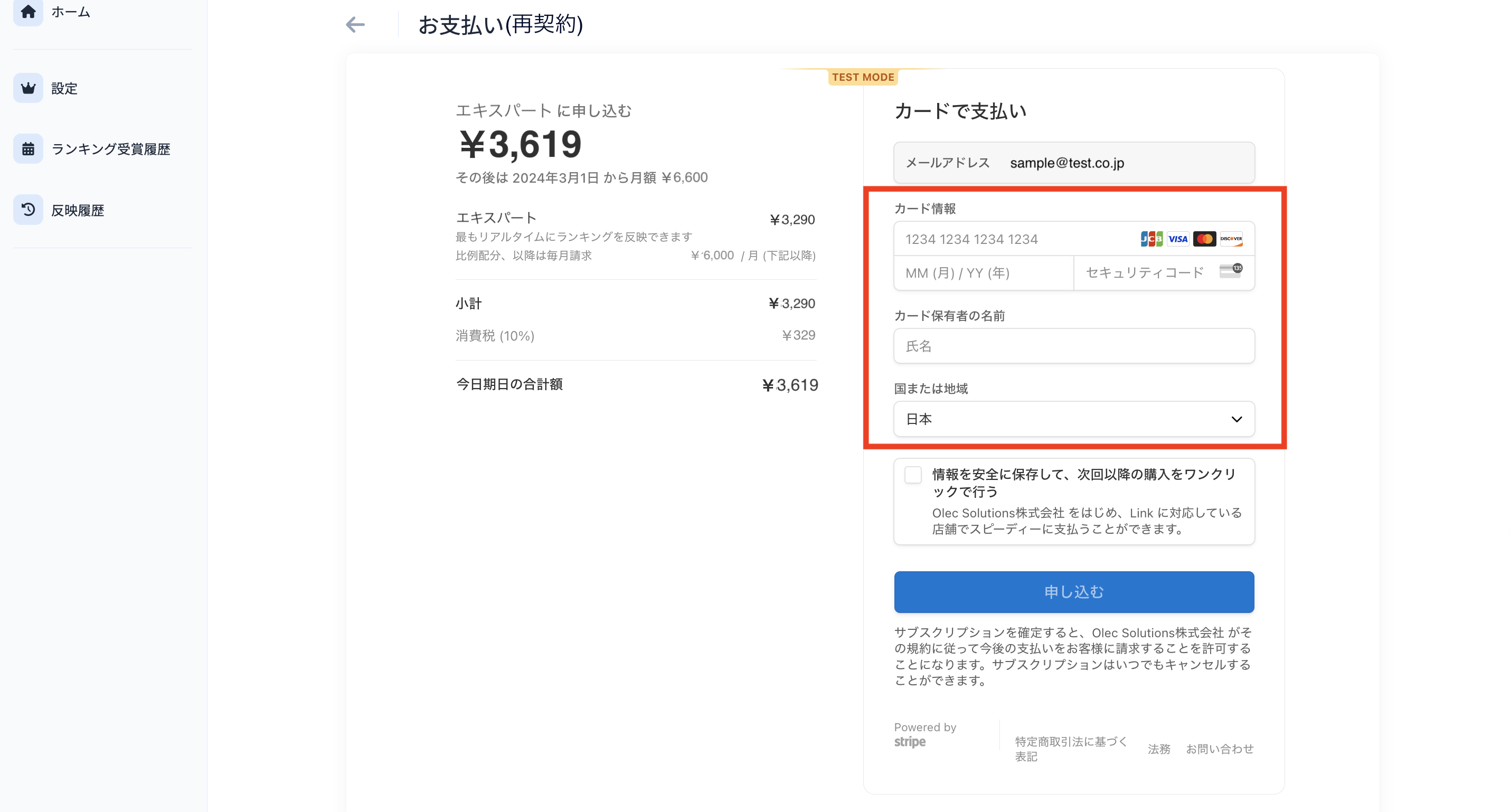The image size is (1510, 812).
Task: Open 特定商取引法に基づく表記 link
Action: [x=1072, y=749]
